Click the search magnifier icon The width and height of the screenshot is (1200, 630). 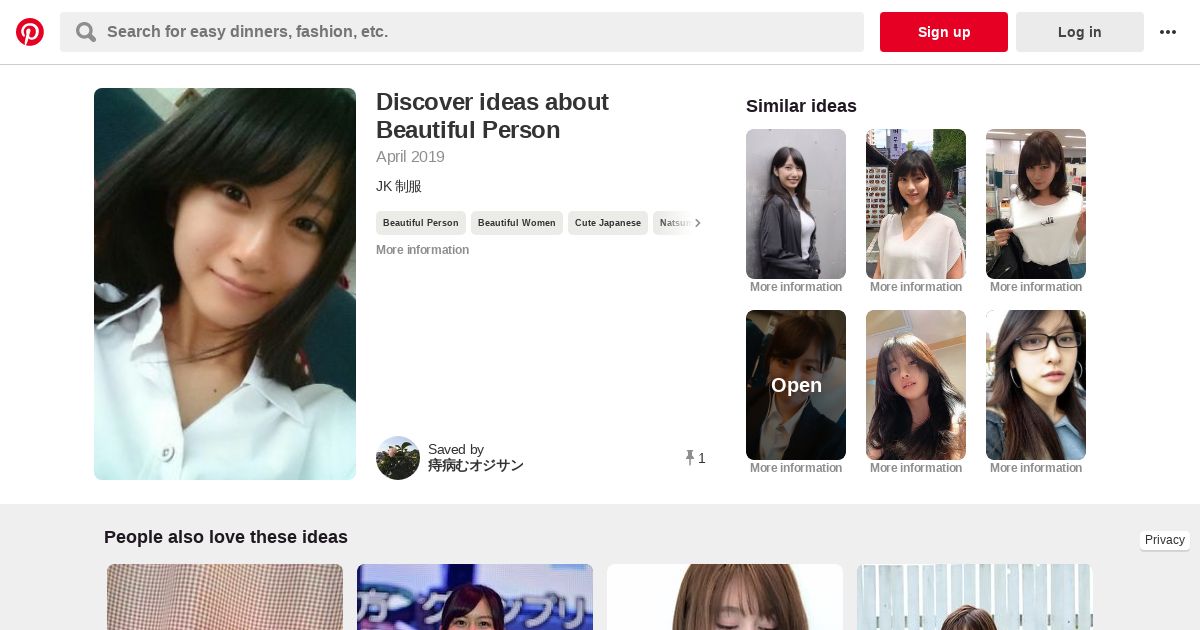pyautogui.click(x=86, y=32)
